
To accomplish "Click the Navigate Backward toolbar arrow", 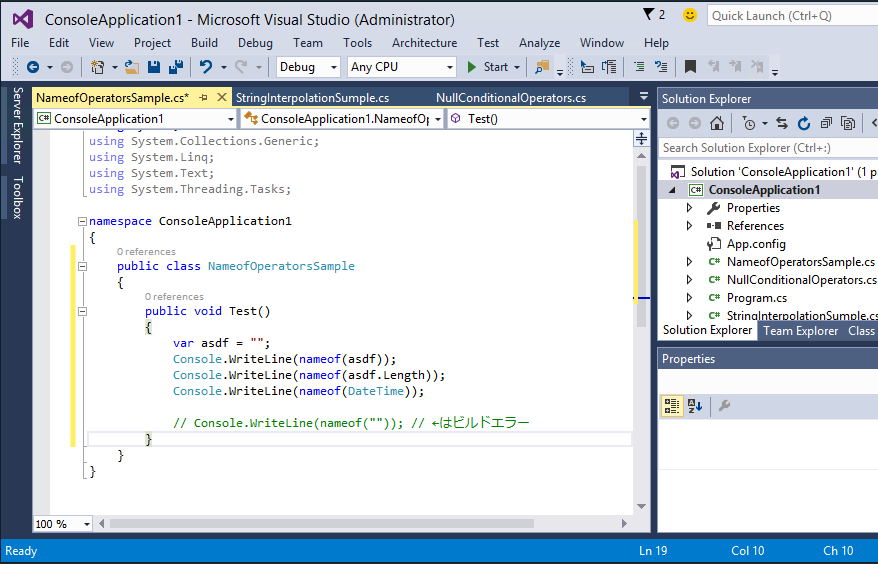I will tap(32, 67).
